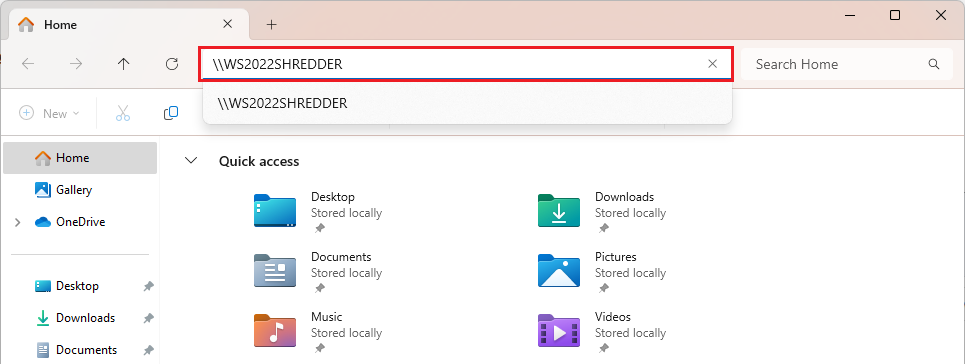
Task: Click the Copy toolbar icon
Action: pyautogui.click(x=171, y=113)
